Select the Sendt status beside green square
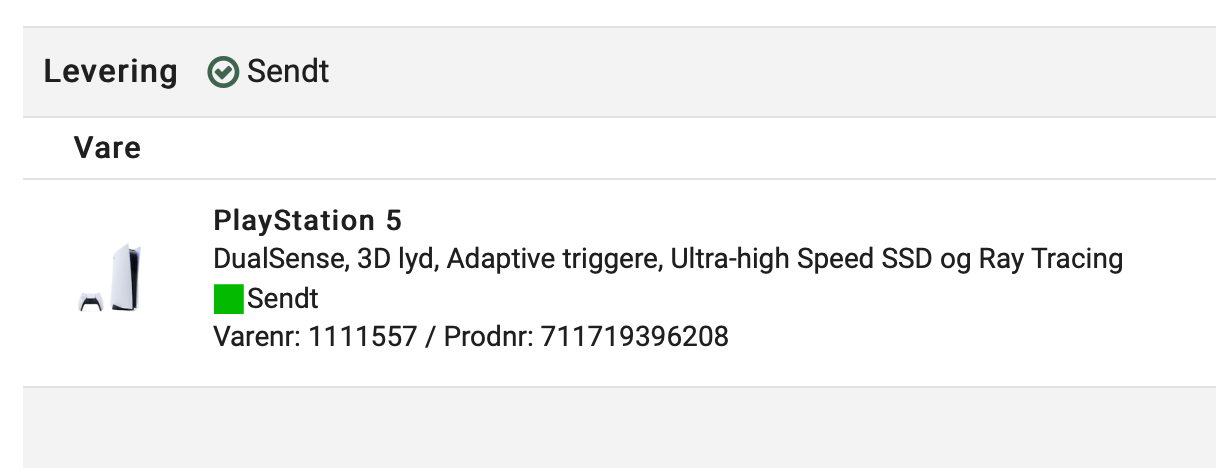The image size is (1216, 468). (283, 298)
